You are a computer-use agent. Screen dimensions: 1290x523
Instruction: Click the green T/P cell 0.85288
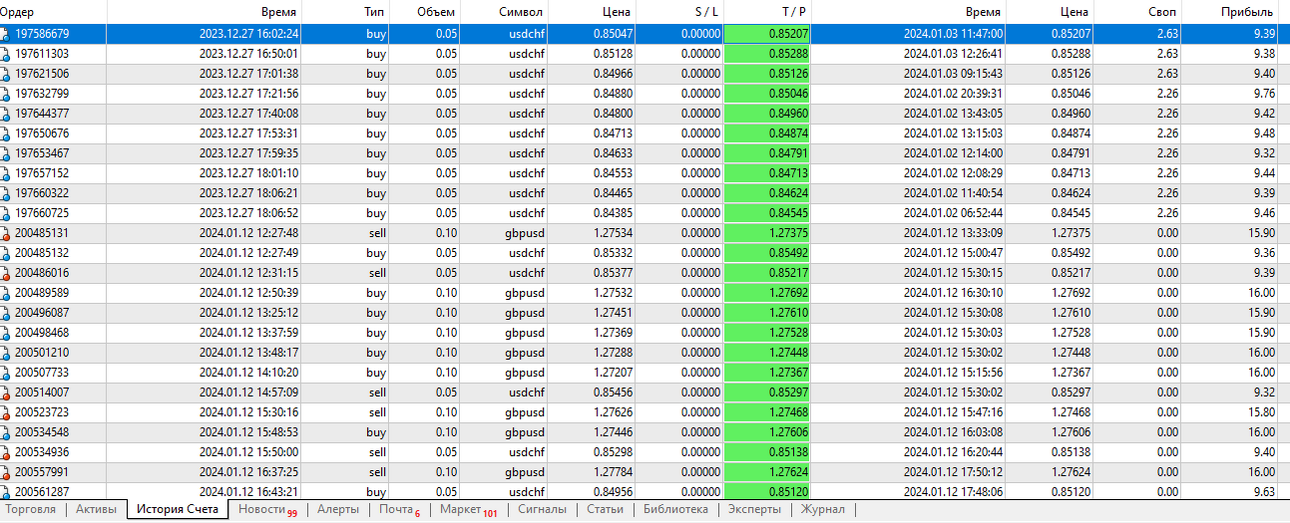click(x=768, y=54)
